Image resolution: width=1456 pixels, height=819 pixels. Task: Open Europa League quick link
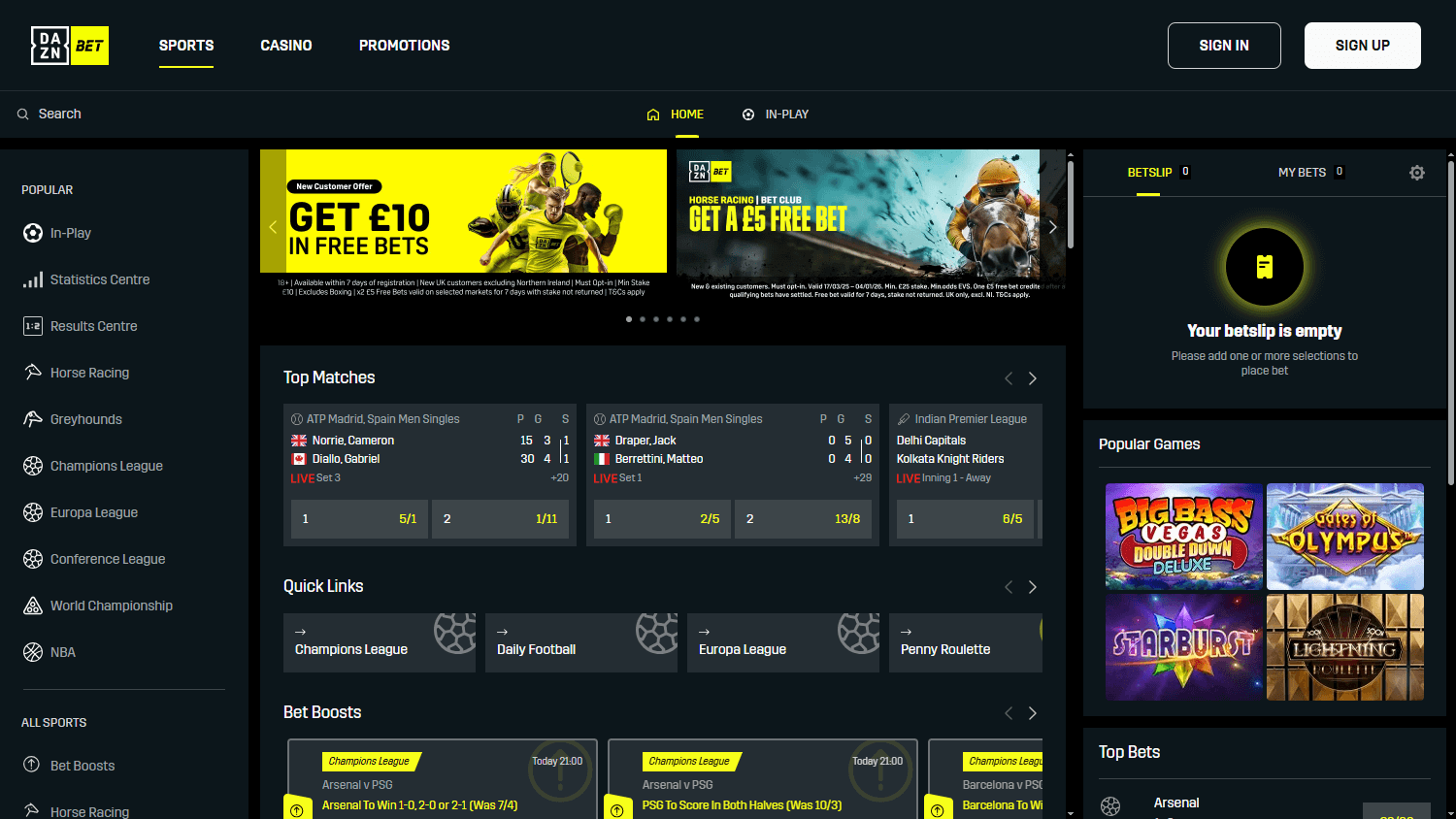click(783, 642)
